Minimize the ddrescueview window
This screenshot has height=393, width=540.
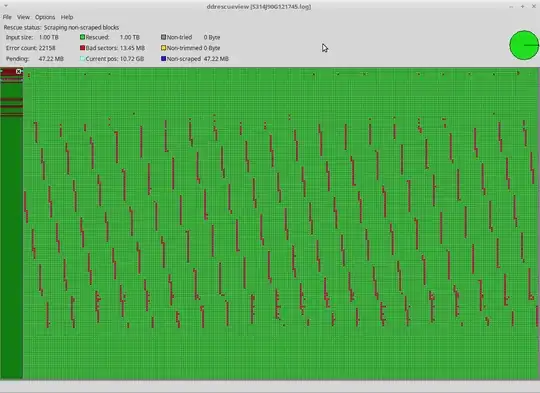point(511,6)
